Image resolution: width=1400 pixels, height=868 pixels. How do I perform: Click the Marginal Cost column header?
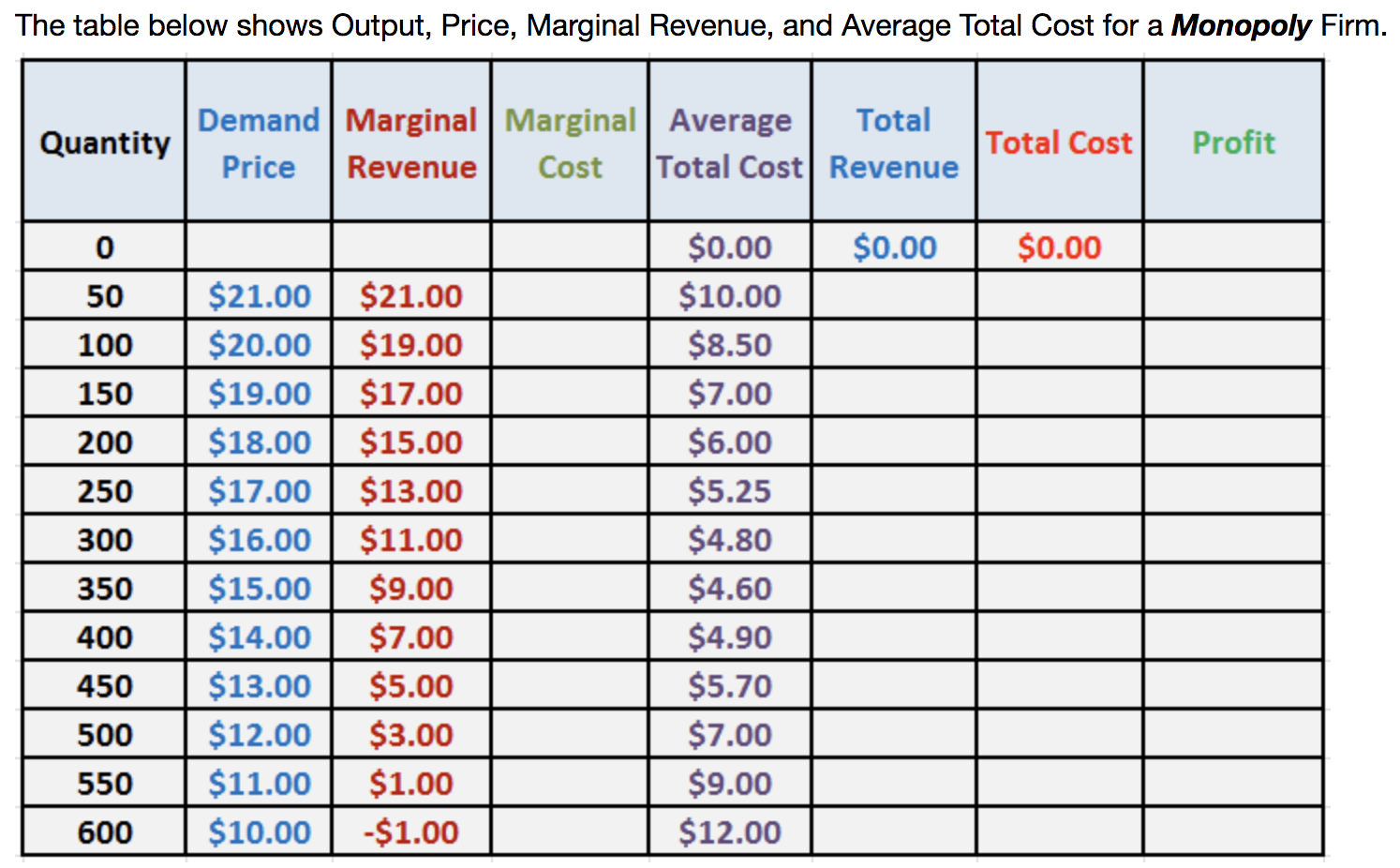568,142
